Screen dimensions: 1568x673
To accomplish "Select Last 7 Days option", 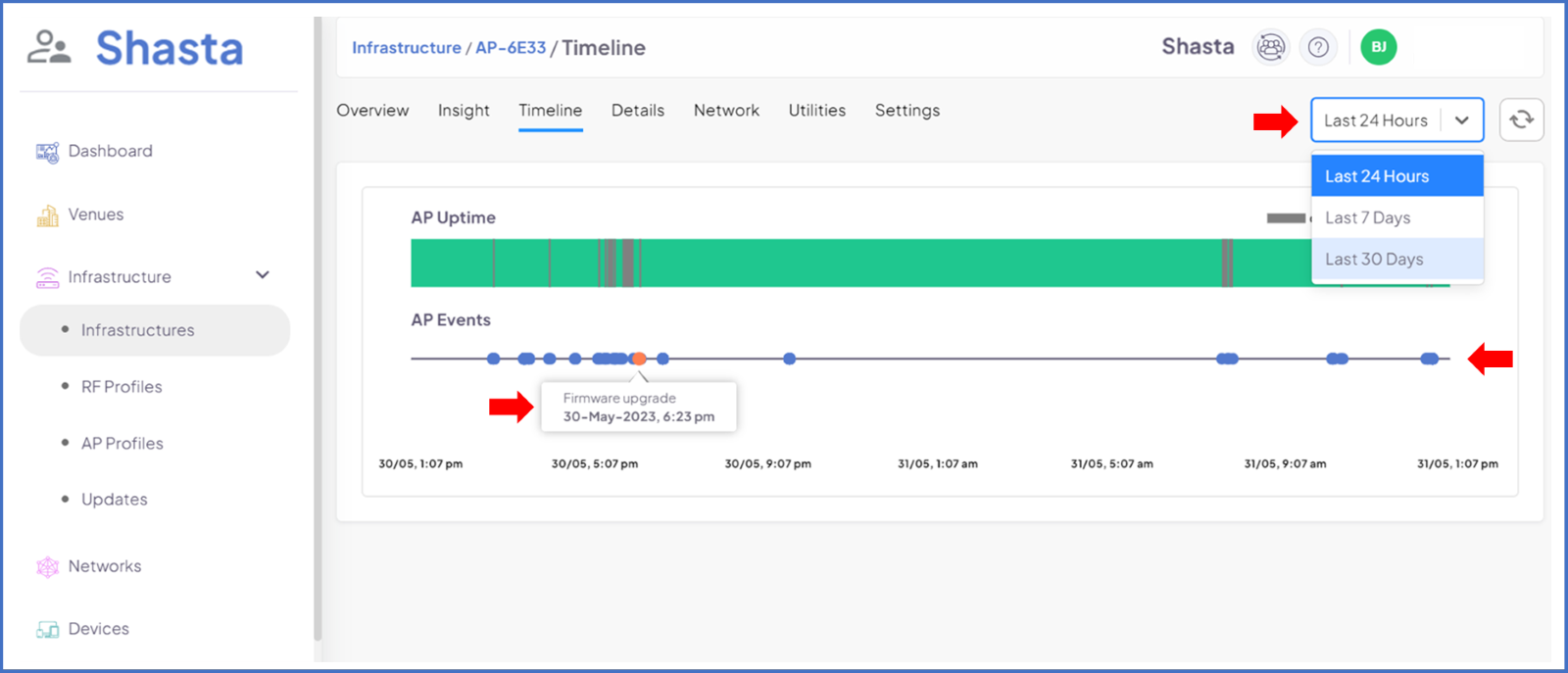I will coord(1397,217).
